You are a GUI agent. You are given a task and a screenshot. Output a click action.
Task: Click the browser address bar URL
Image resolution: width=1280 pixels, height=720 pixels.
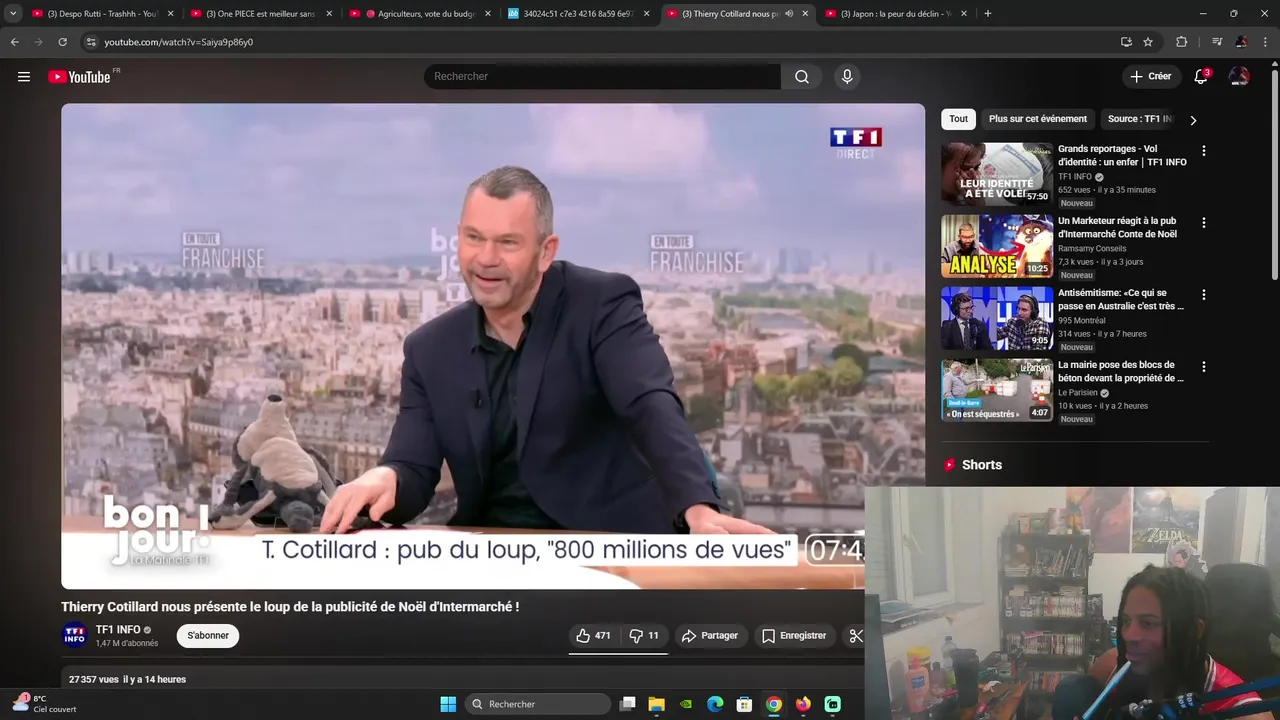point(179,42)
